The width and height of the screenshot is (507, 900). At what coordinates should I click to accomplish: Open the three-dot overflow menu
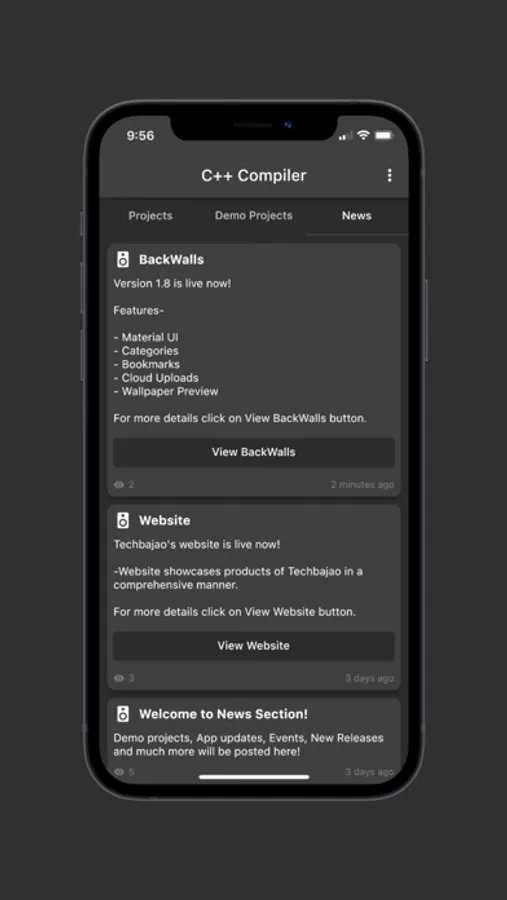pyautogui.click(x=389, y=175)
